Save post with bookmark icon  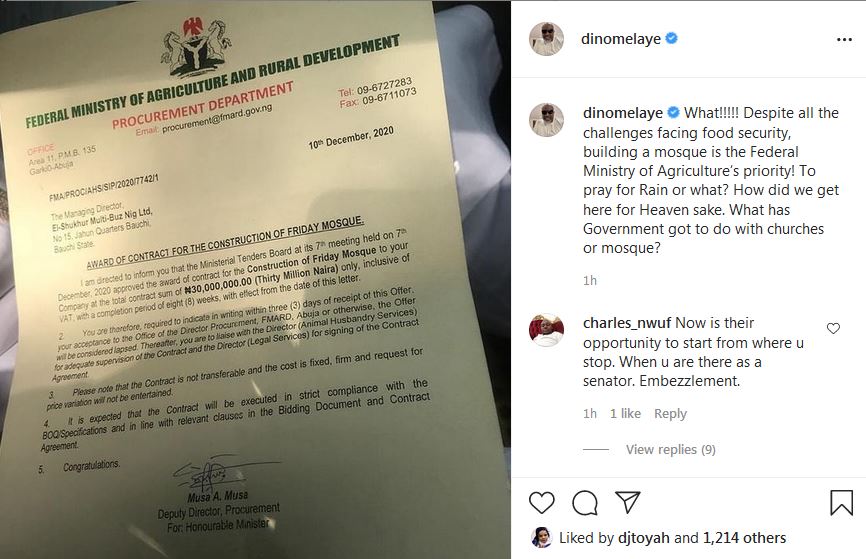click(x=841, y=503)
